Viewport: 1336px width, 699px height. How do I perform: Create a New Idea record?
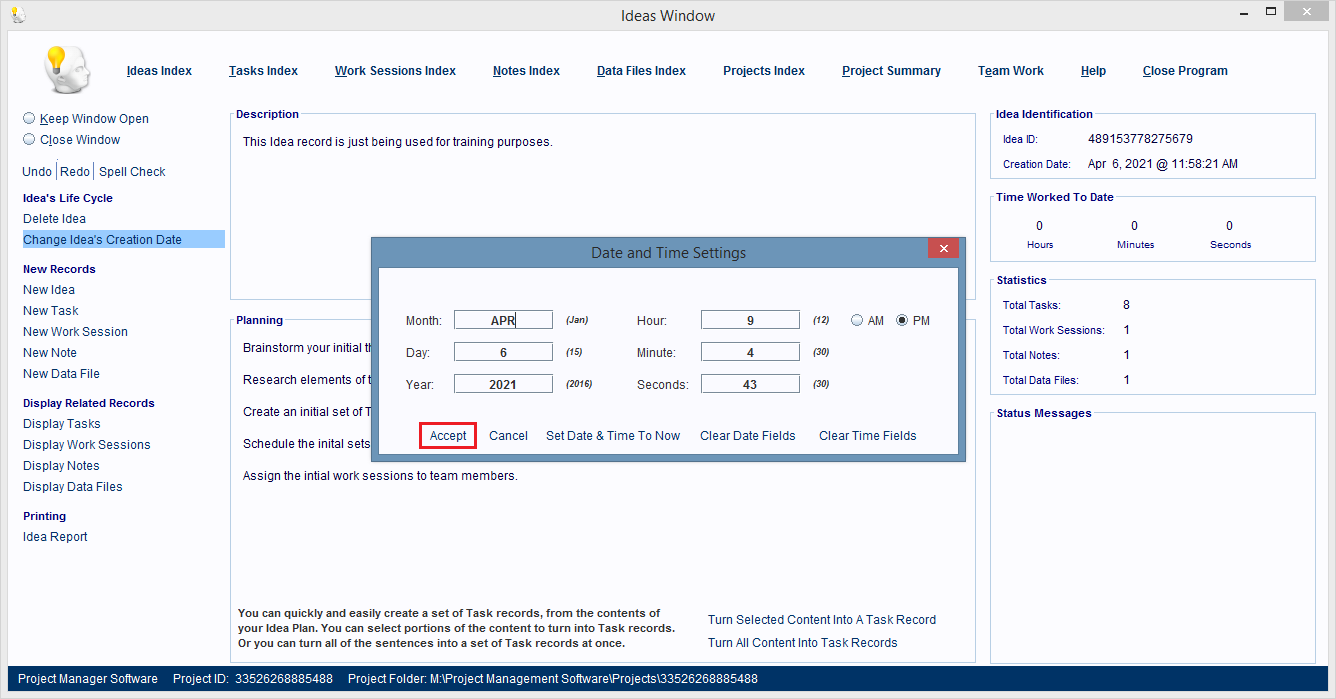pyautogui.click(x=49, y=289)
